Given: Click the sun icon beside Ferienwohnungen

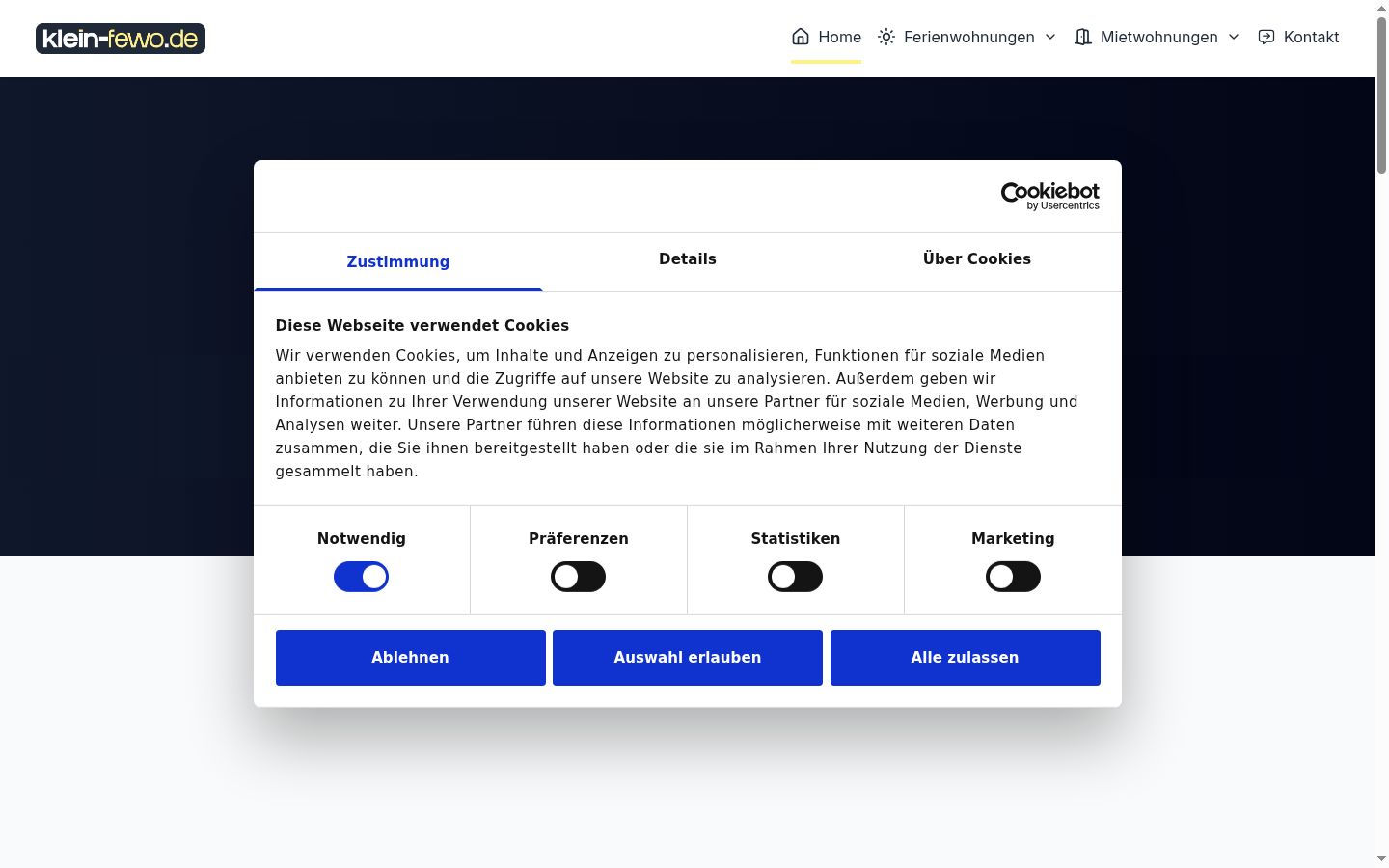Looking at the screenshot, I should [x=886, y=37].
